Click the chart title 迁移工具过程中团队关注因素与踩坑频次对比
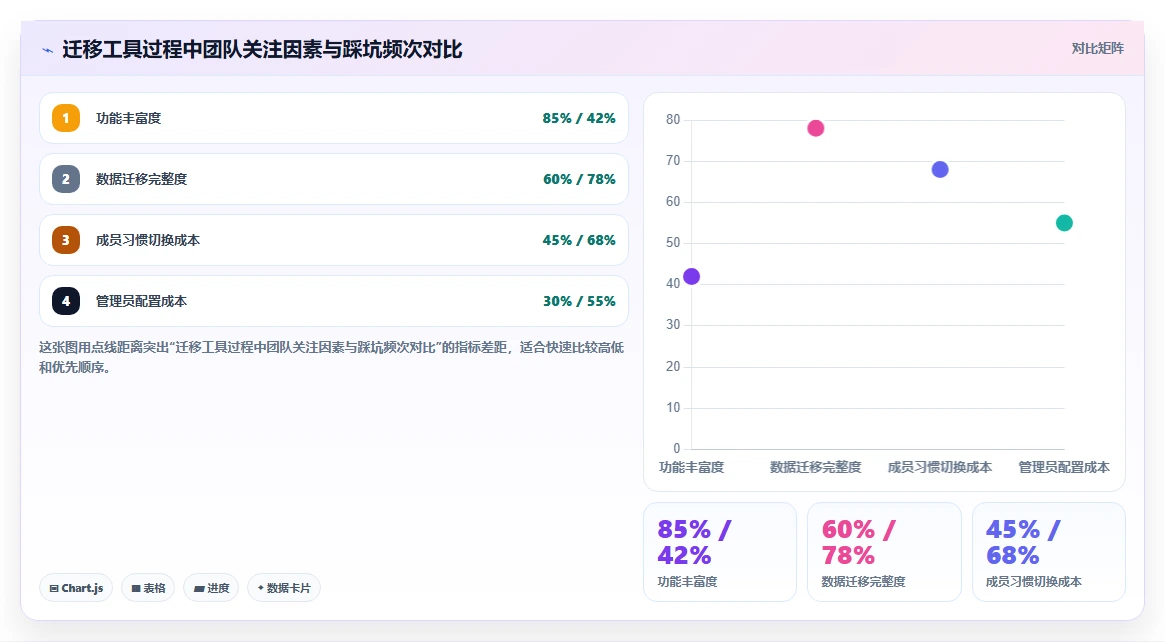The height and width of the screenshot is (642, 1165). pyautogui.click(x=262, y=50)
